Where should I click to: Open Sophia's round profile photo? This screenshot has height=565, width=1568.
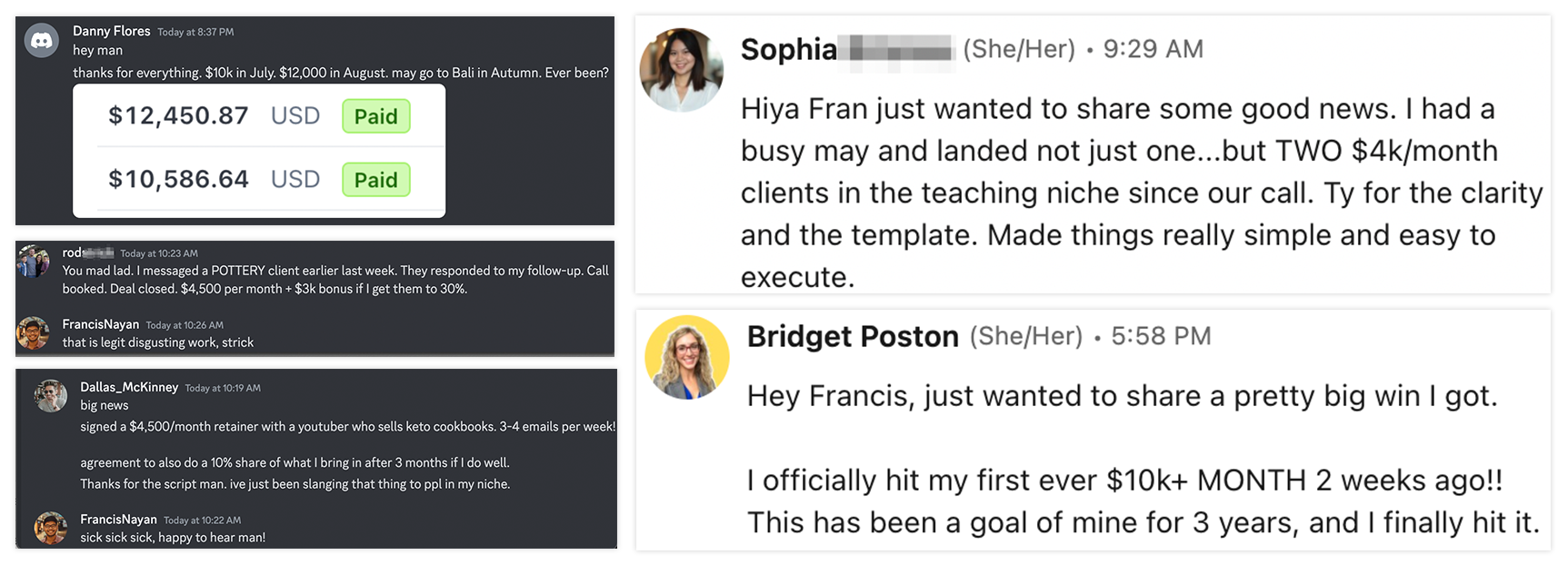click(x=682, y=70)
